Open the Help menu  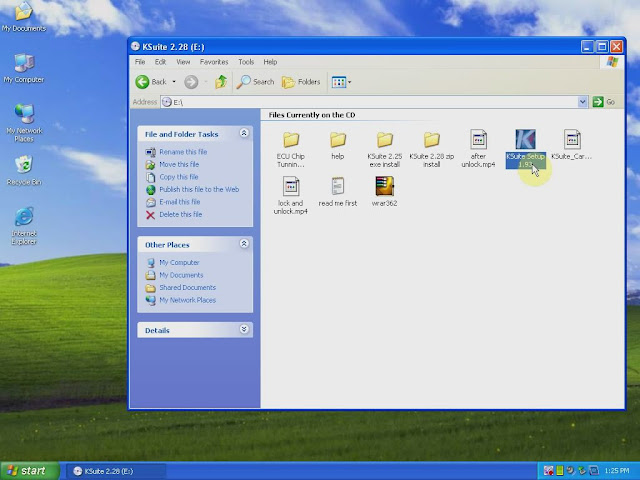coord(270,62)
